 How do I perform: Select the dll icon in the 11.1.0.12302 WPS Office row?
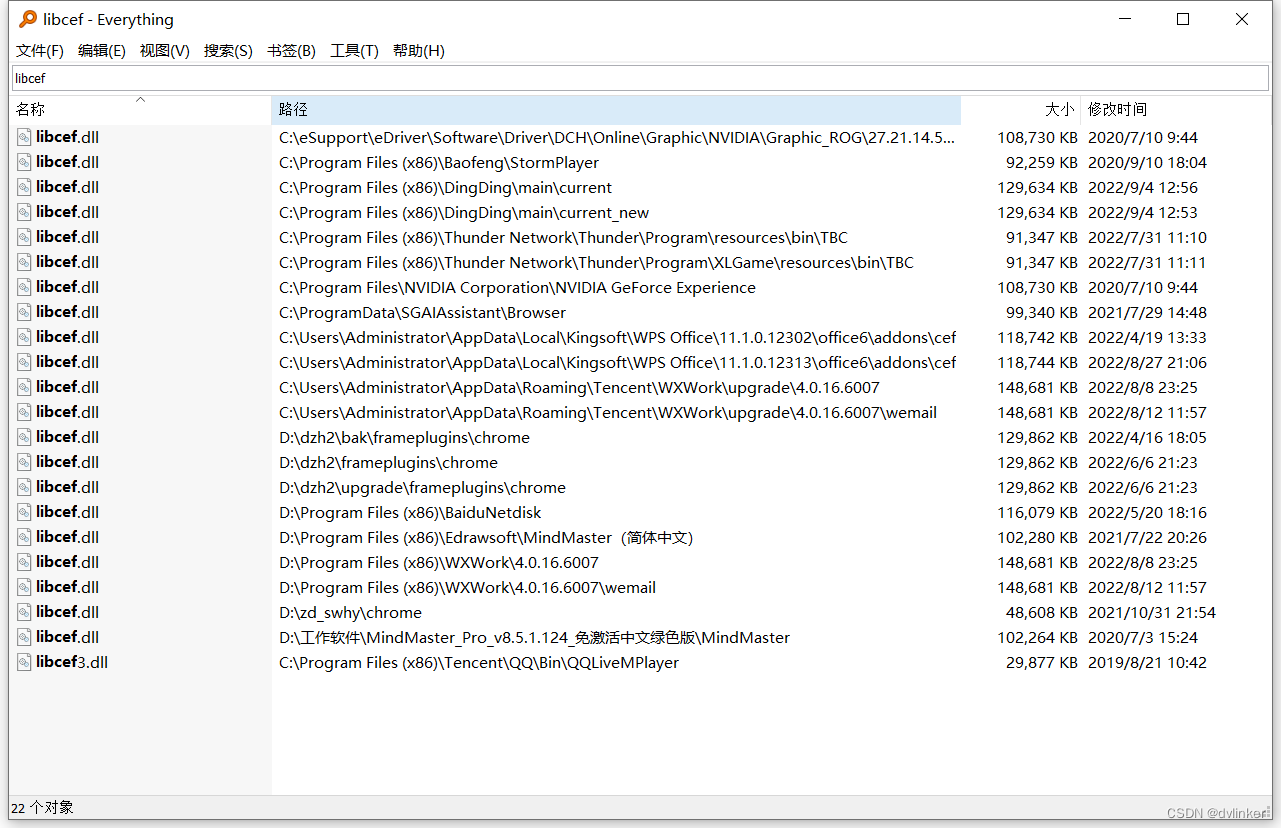pyautogui.click(x=24, y=337)
